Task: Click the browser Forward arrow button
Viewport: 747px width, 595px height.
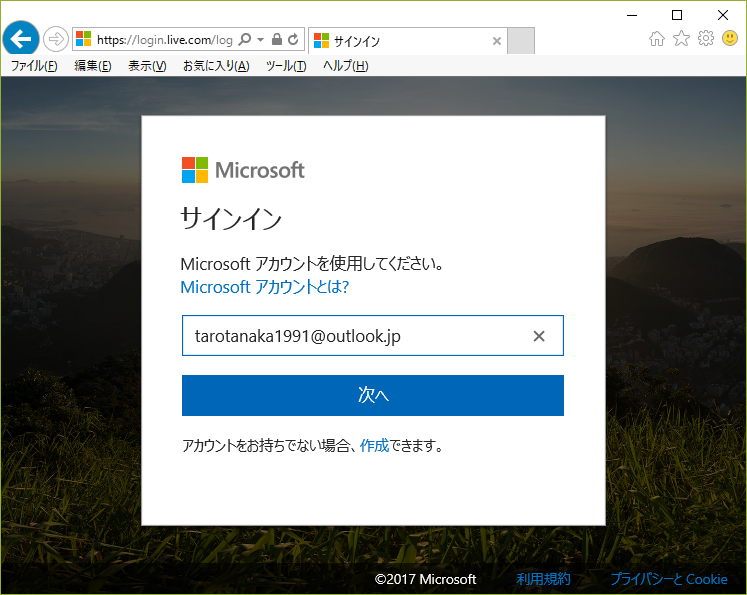Action: pyautogui.click(x=55, y=39)
